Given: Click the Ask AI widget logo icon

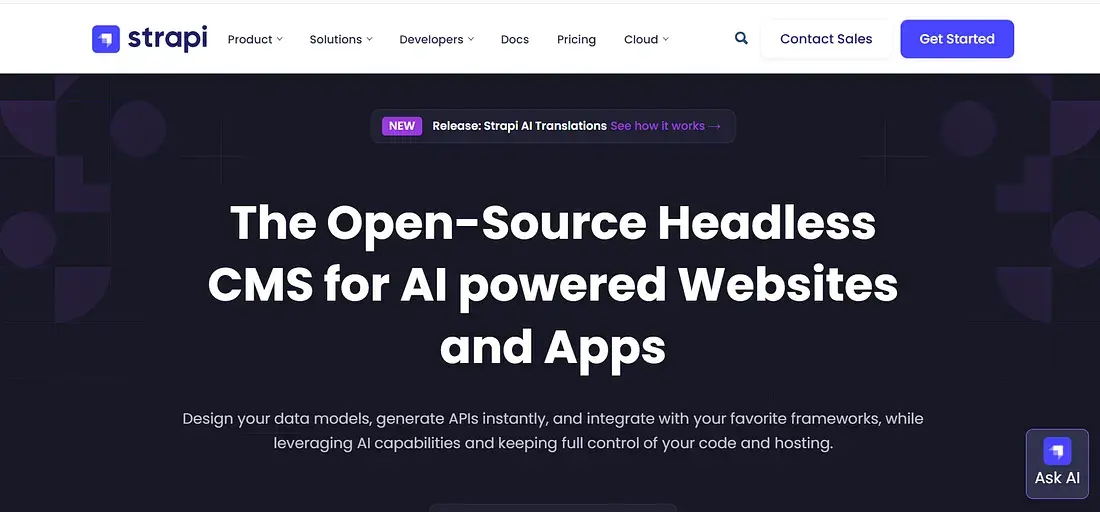Looking at the screenshot, I should pyautogui.click(x=1057, y=450).
